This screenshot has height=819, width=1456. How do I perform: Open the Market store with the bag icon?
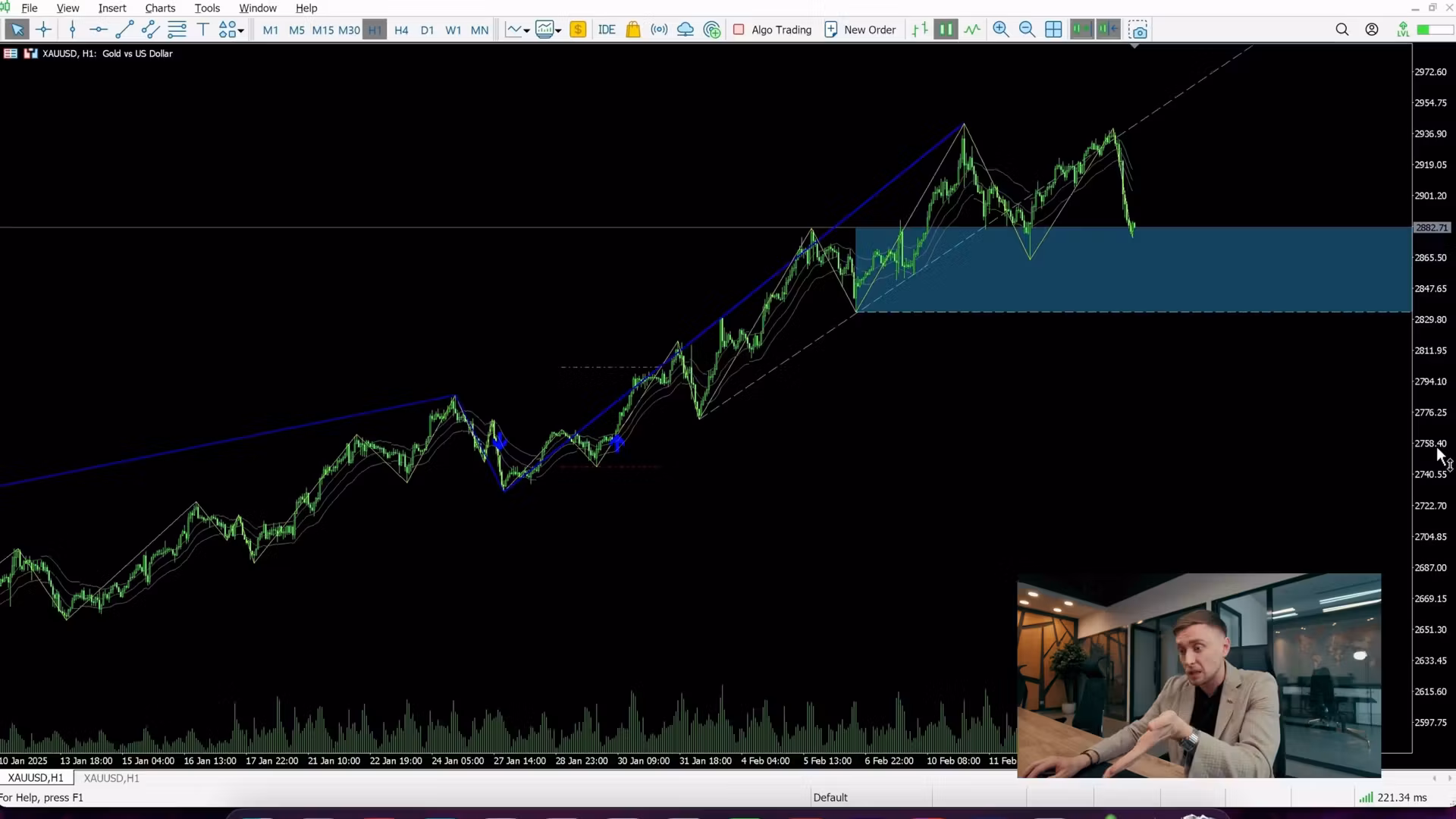coord(633,30)
